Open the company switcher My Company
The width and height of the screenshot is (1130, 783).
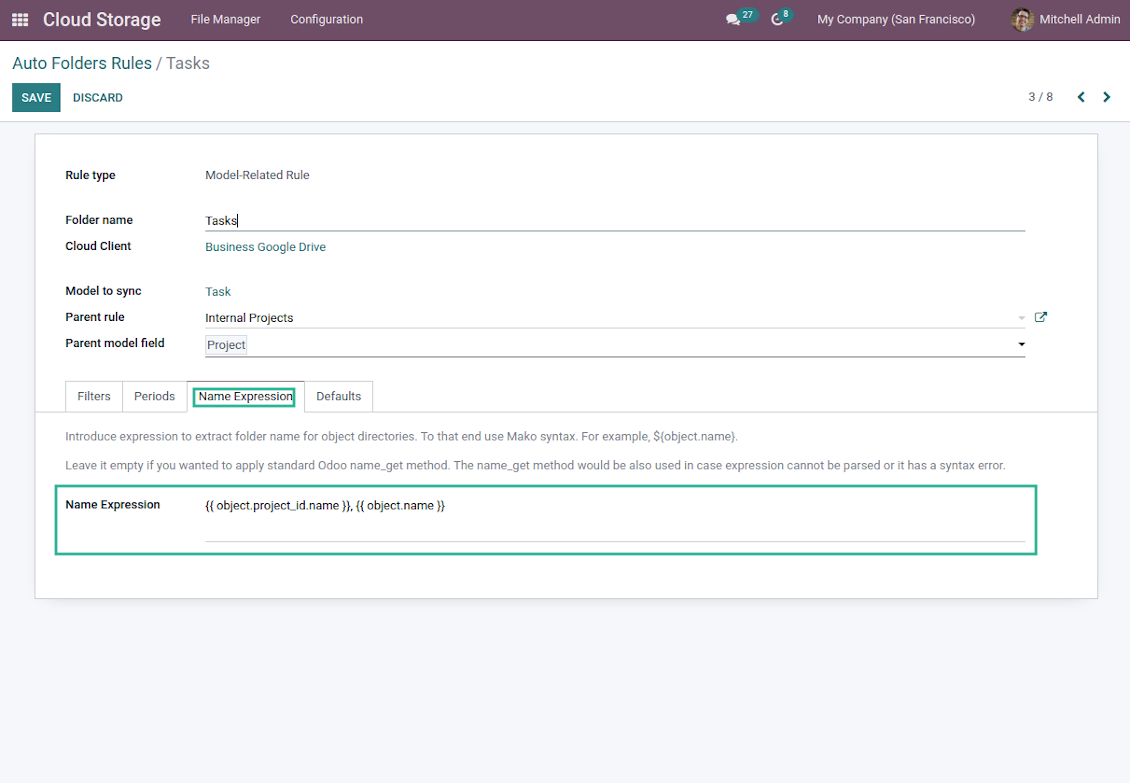coord(895,20)
